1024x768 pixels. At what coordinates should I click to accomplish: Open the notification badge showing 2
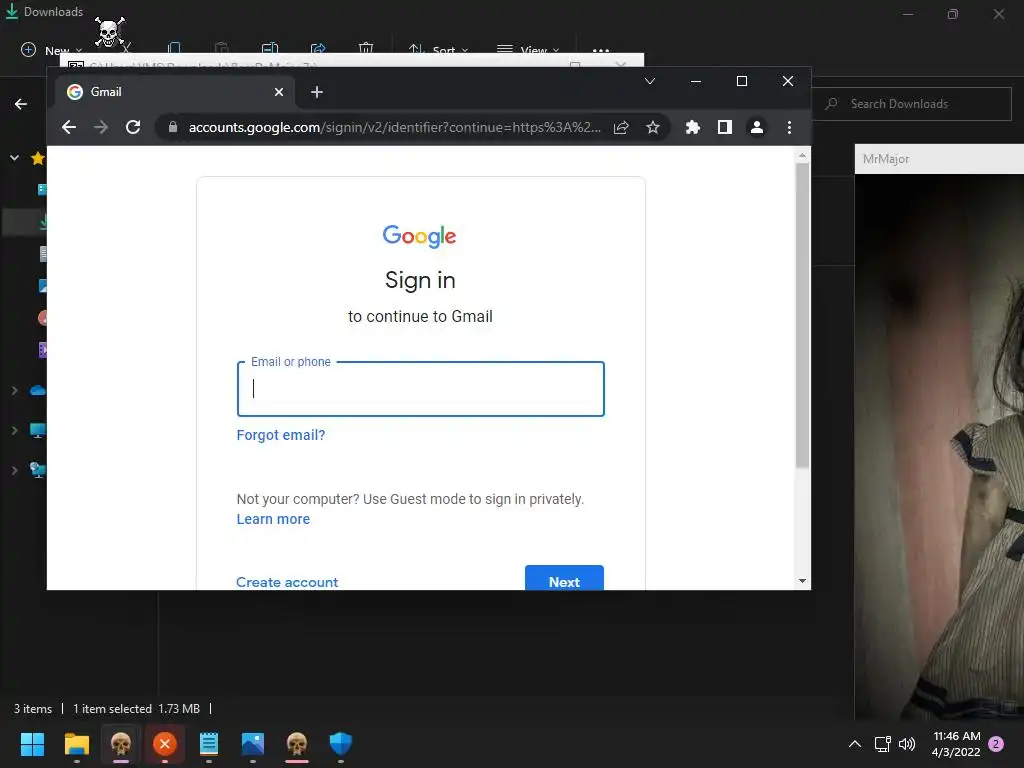tap(997, 744)
